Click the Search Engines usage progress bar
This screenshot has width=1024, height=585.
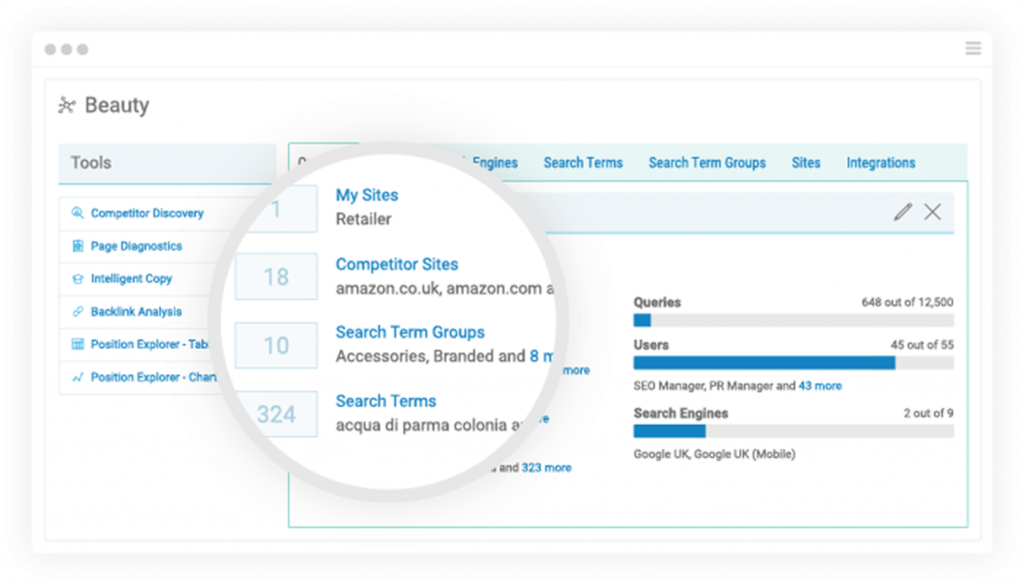[793, 431]
